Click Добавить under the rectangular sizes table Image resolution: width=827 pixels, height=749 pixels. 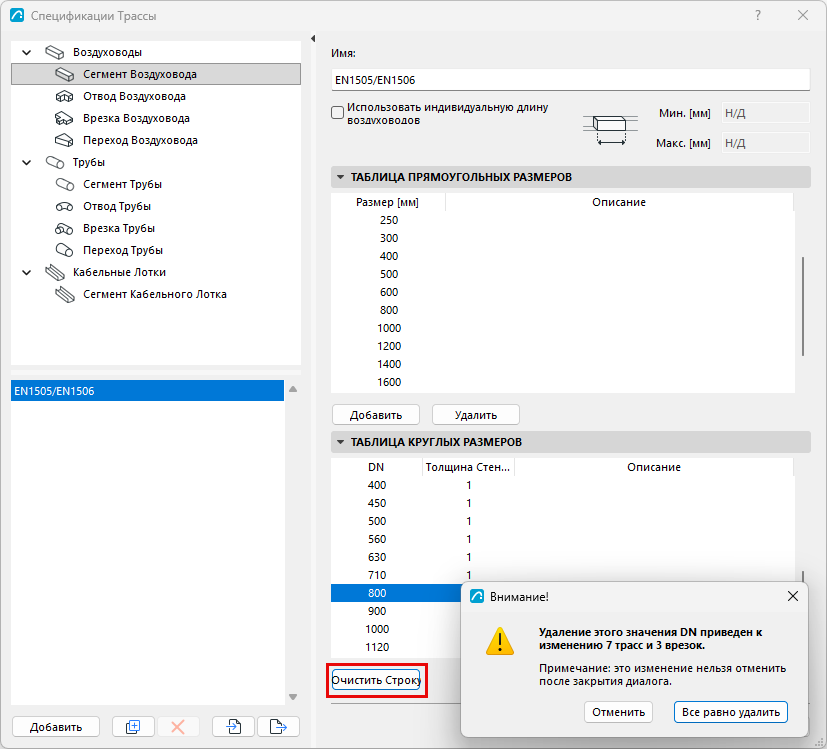click(x=376, y=415)
